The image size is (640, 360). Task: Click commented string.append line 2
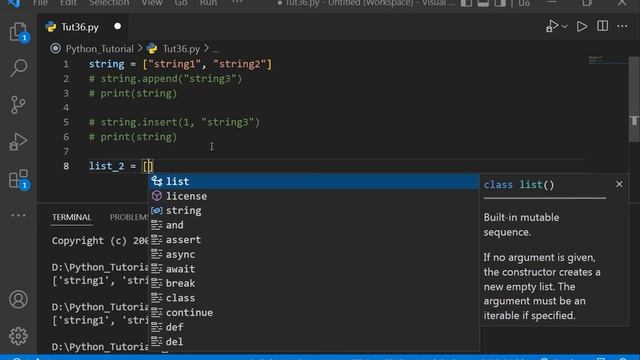point(165,79)
